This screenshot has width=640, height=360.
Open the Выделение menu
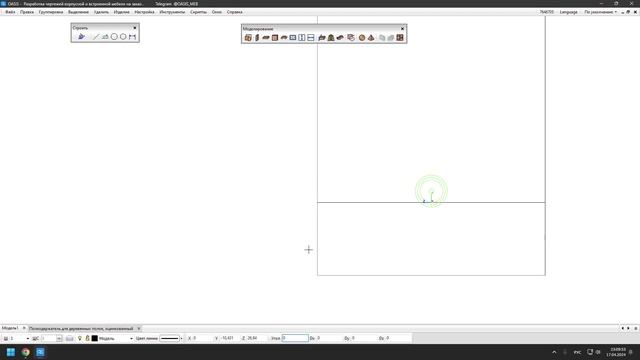(78, 12)
